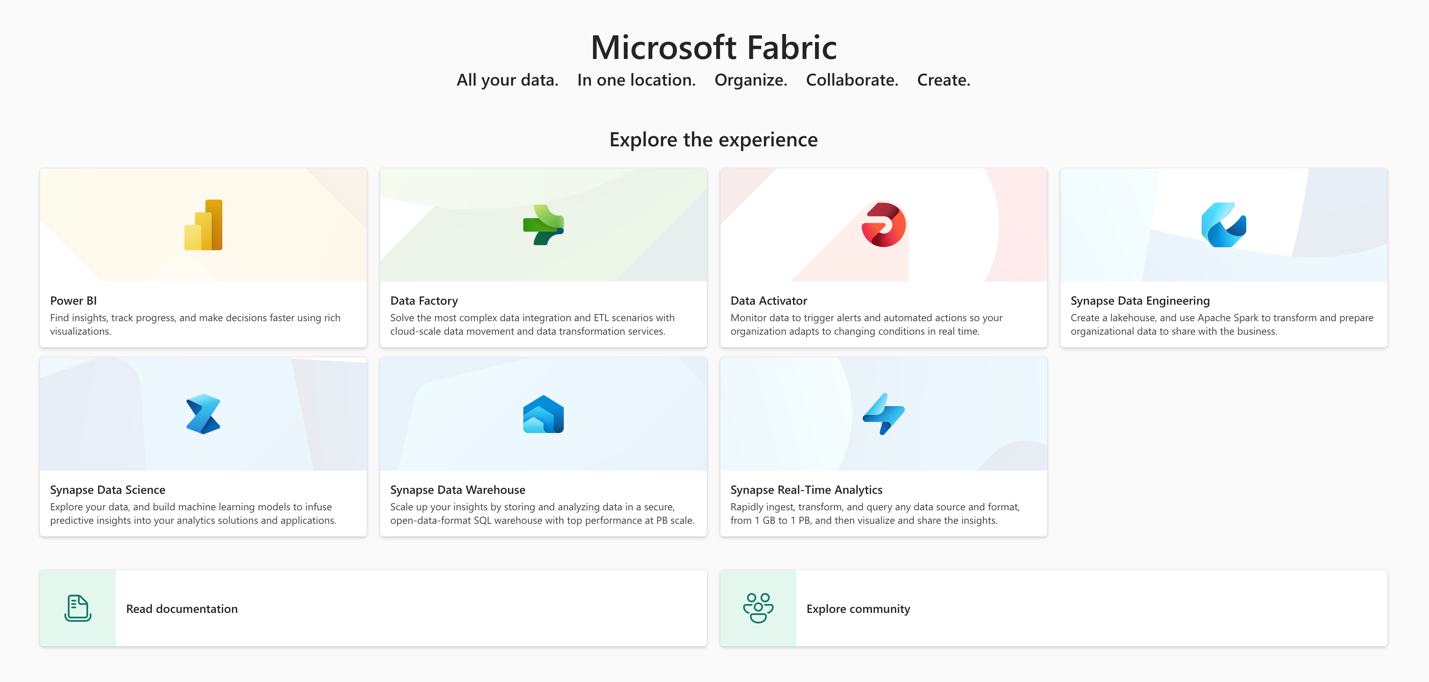Click the Read documentation page icon
The image size is (1429, 682).
(78, 608)
